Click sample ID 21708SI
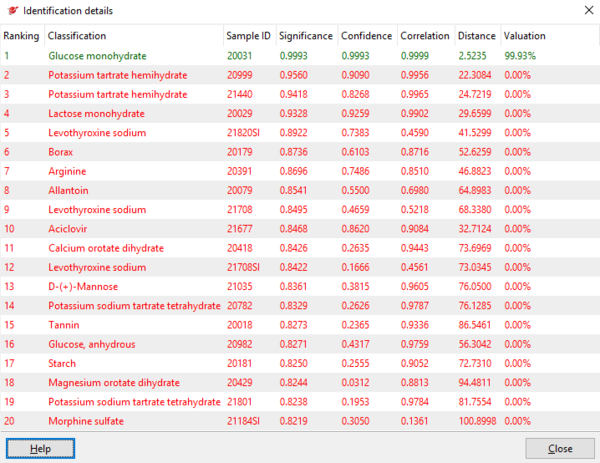The width and height of the screenshot is (600, 463). click(243, 267)
